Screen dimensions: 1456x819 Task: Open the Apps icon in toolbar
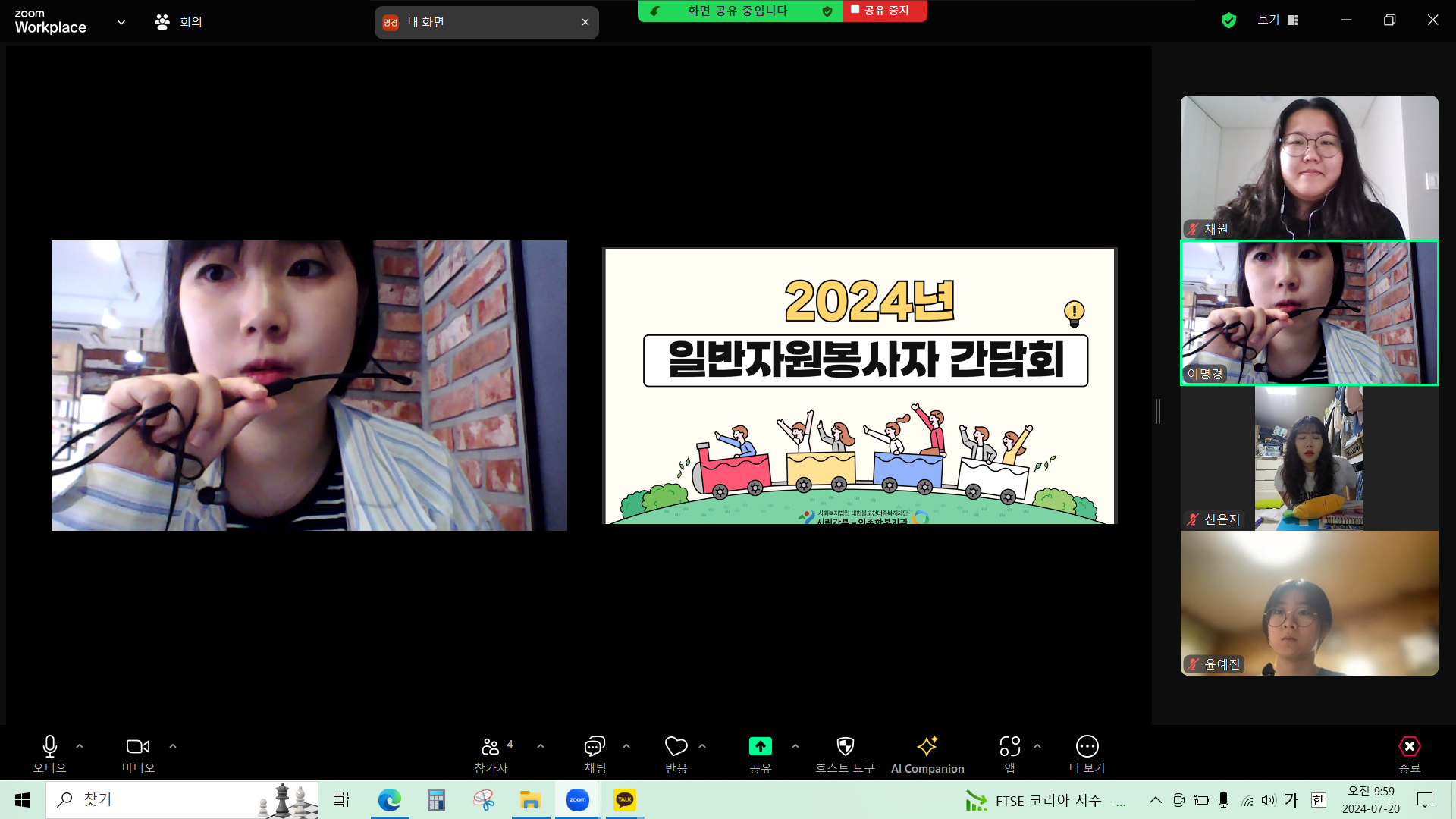coord(1009,746)
